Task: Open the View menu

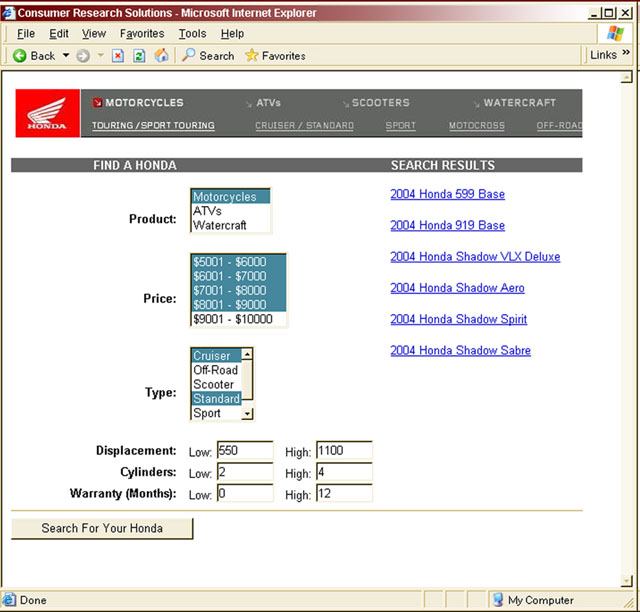Action: tap(93, 33)
